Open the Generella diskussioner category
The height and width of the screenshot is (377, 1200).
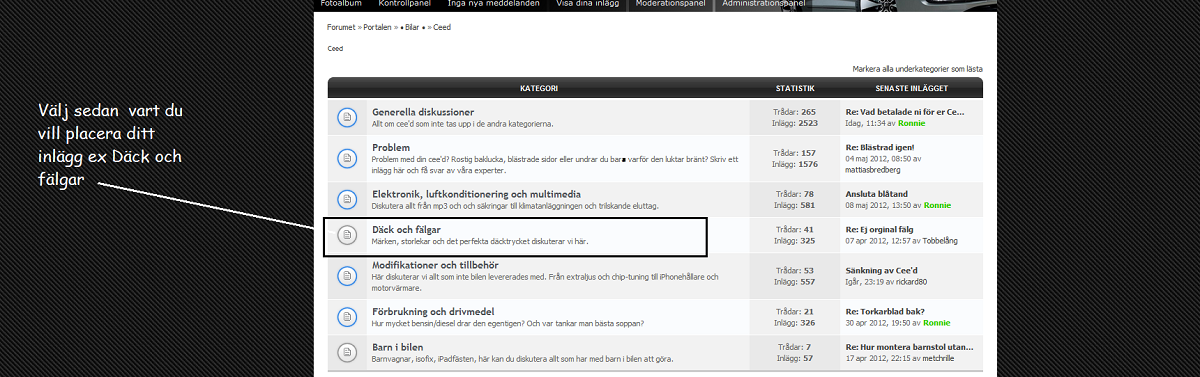click(x=423, y=112)
